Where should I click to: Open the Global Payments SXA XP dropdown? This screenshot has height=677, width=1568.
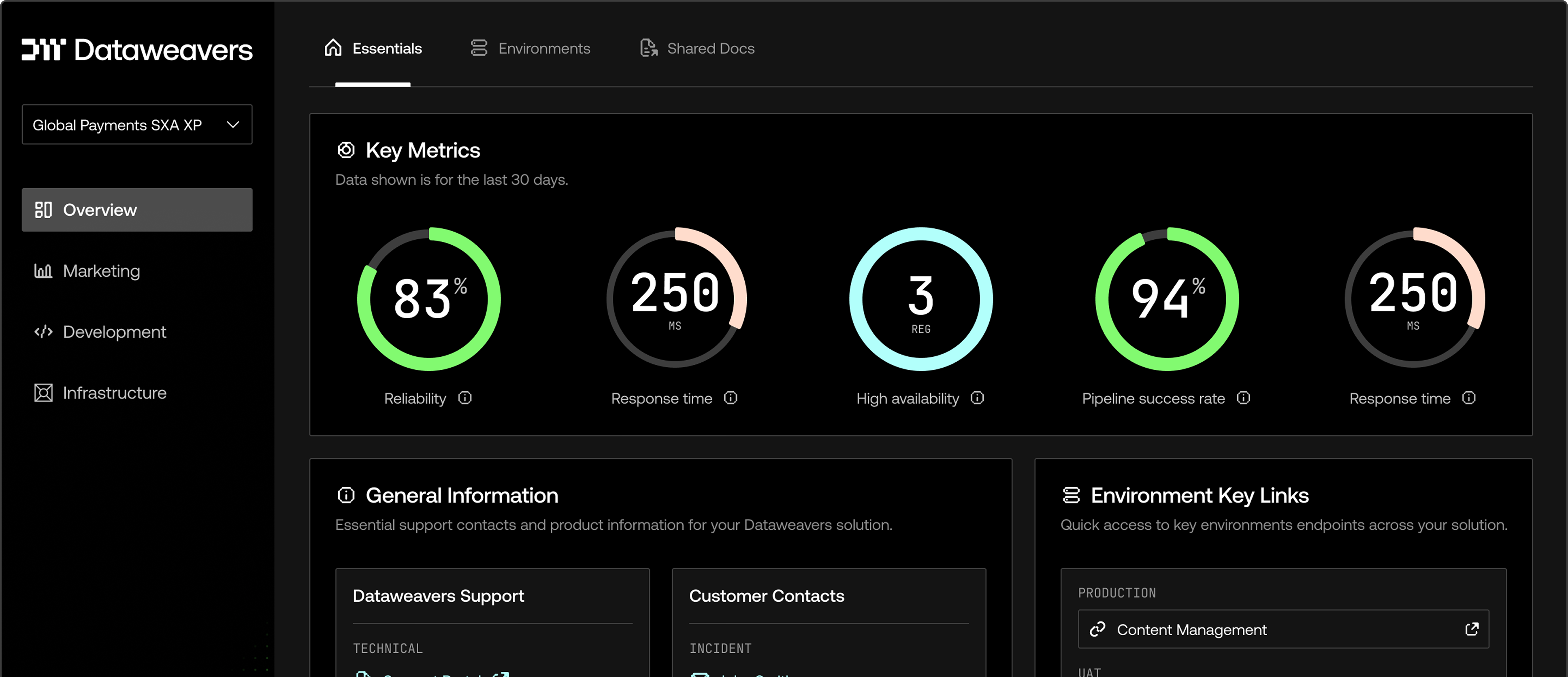pos(117,125)
